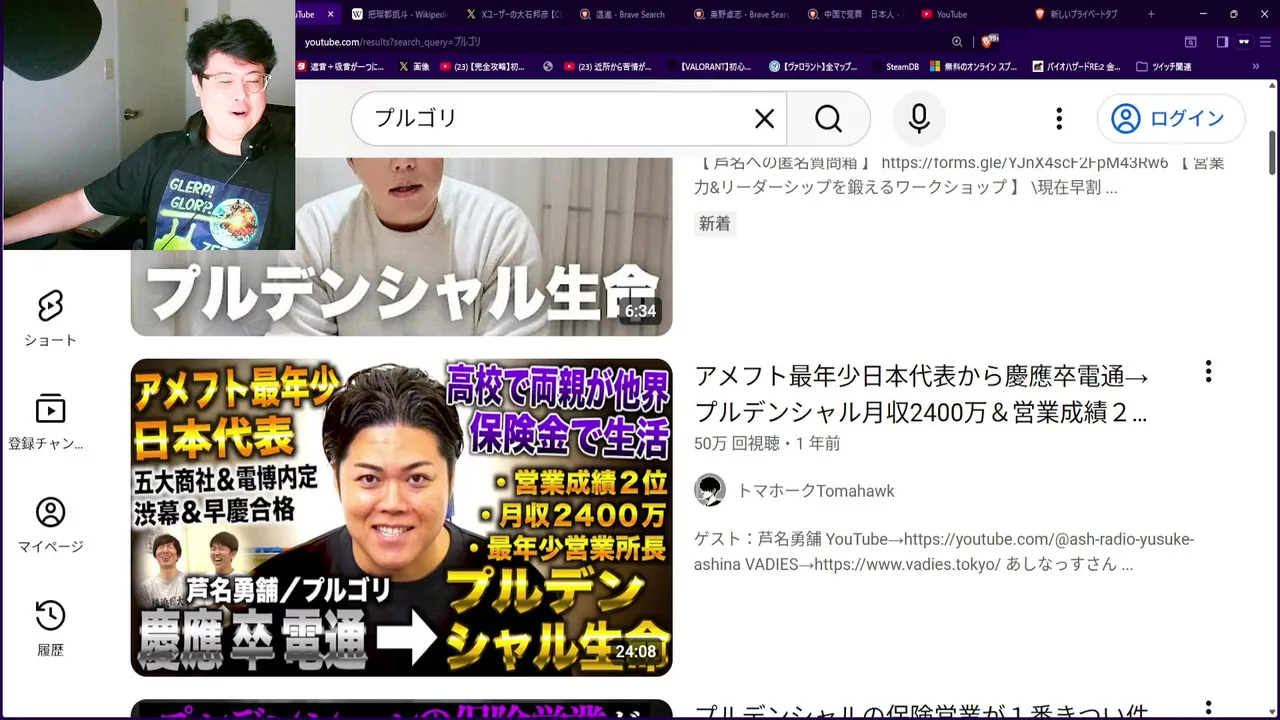Click the トマホークTomahawk channel avatar

tap(710, 490)
